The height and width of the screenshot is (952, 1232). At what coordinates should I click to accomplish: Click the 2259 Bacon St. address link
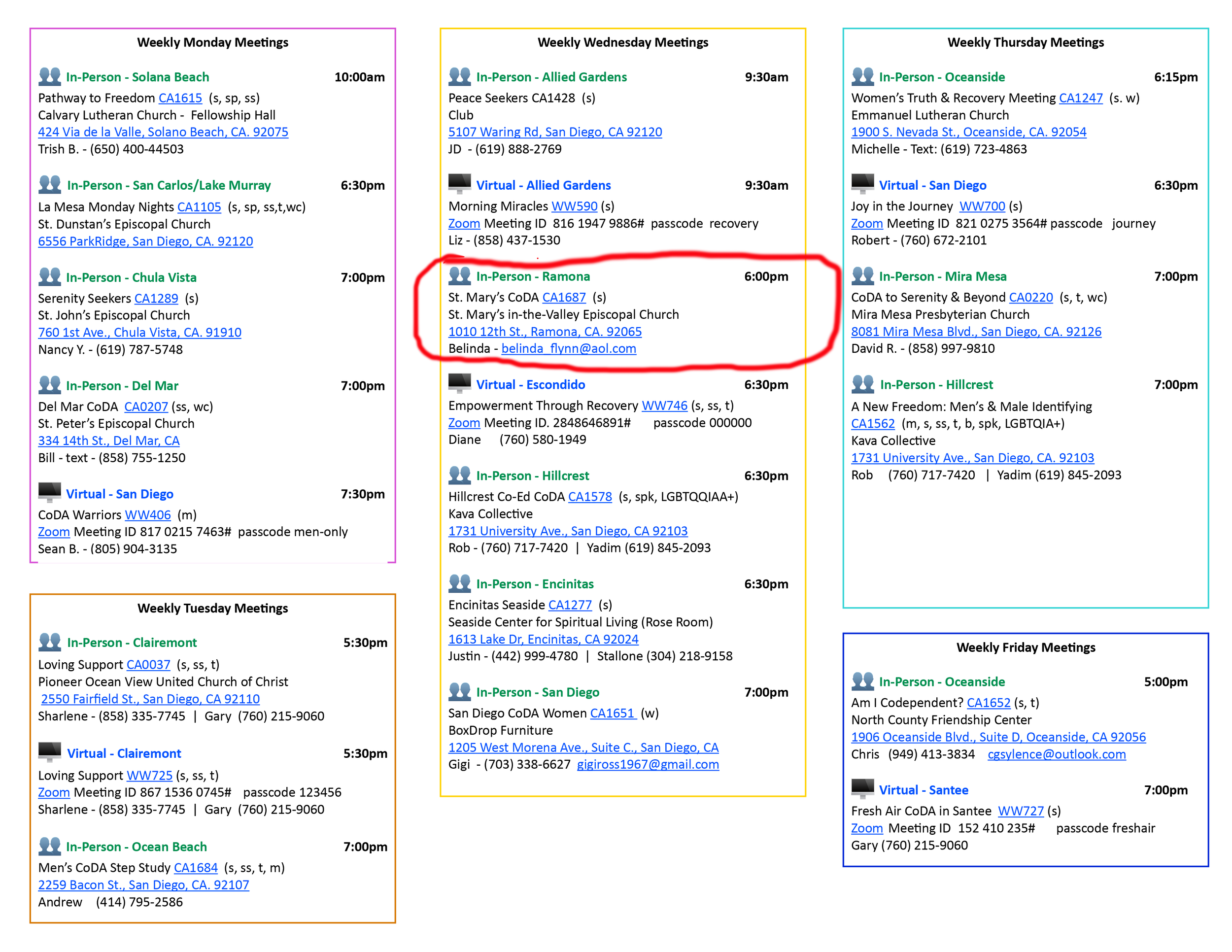143,885
